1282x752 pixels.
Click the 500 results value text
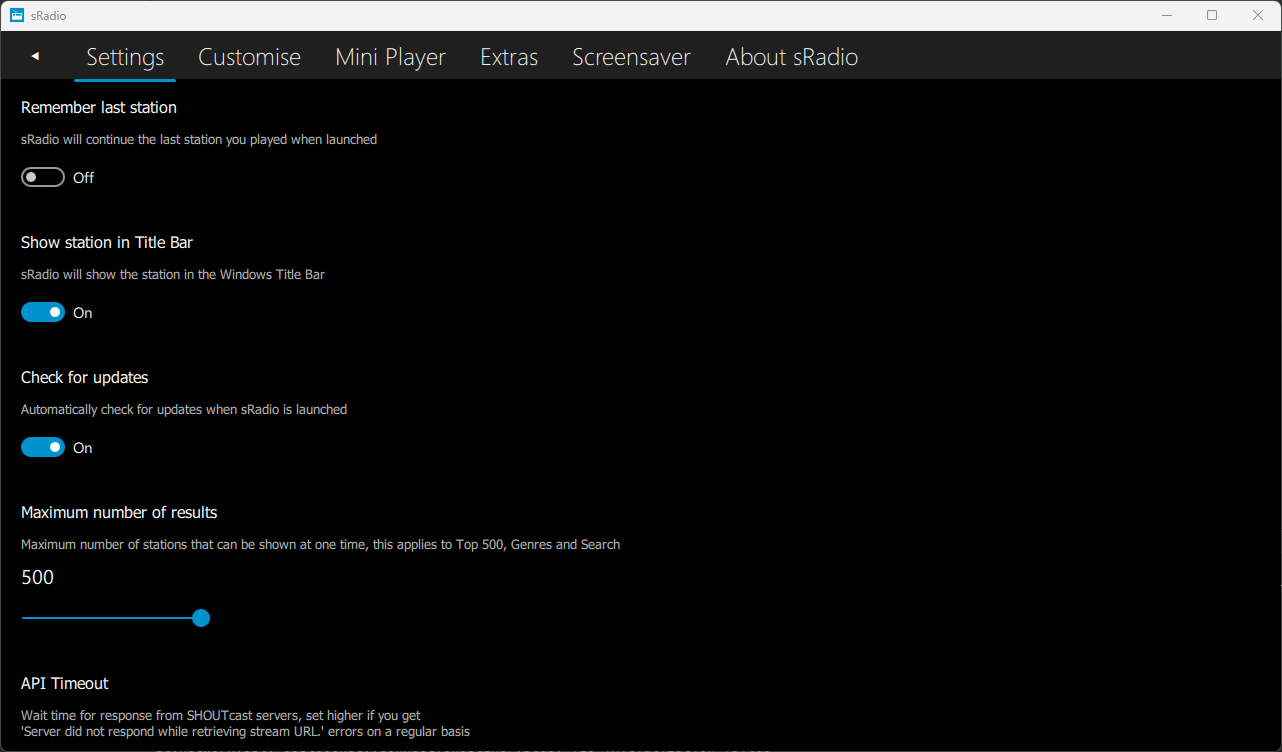tap(38, 577)
